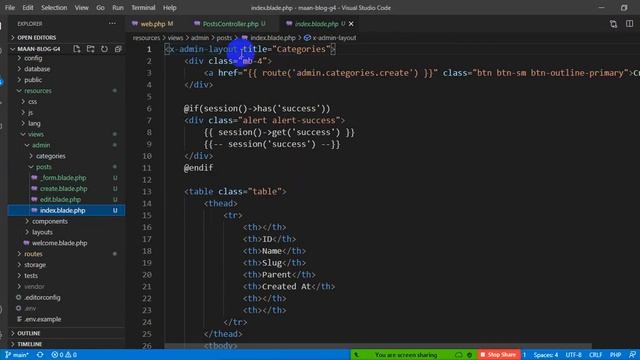Open the Edit menu

[x=28, y=8]
